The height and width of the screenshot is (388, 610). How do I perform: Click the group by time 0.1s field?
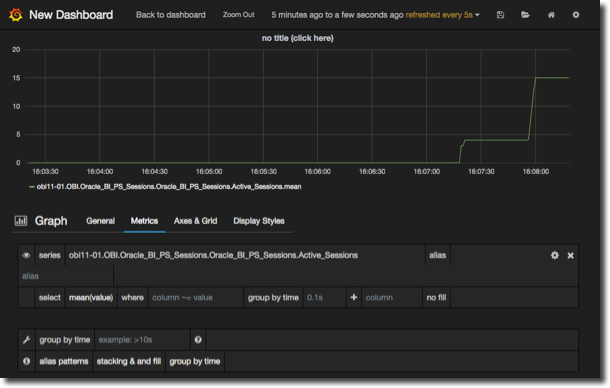pos(324,298)
